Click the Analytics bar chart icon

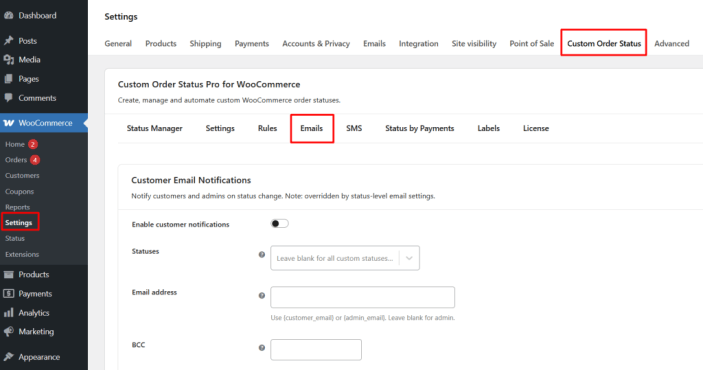pos(9,313)
